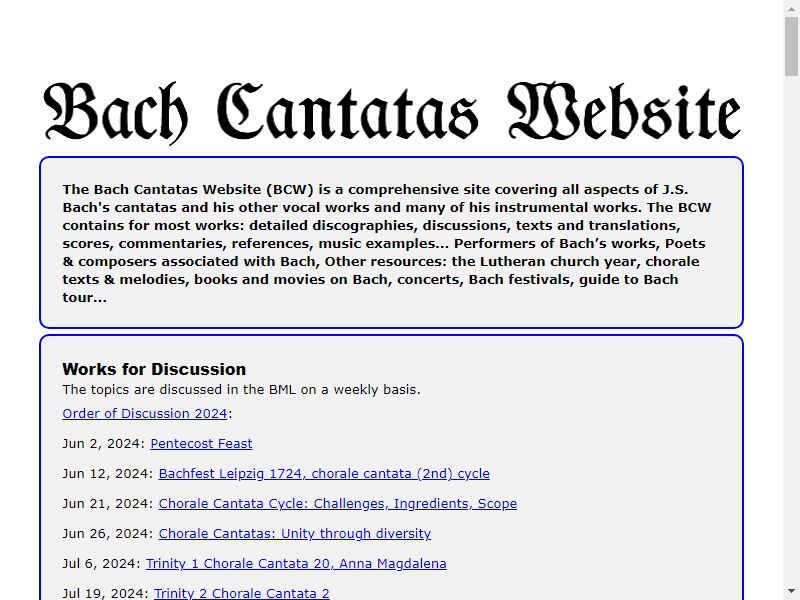Click the 'Jul 6, 2024:' date text

pos(102,564)
